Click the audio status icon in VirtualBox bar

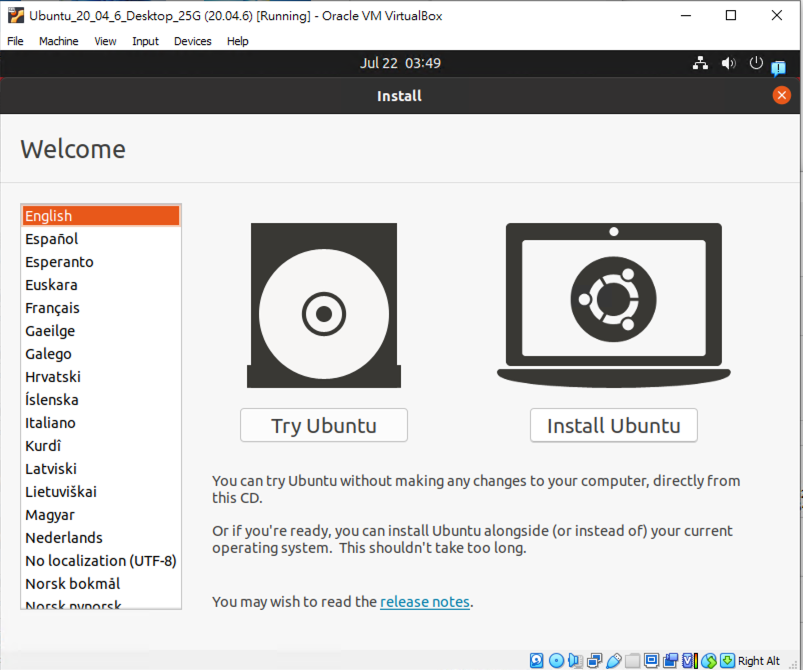[x=575, y=661]
